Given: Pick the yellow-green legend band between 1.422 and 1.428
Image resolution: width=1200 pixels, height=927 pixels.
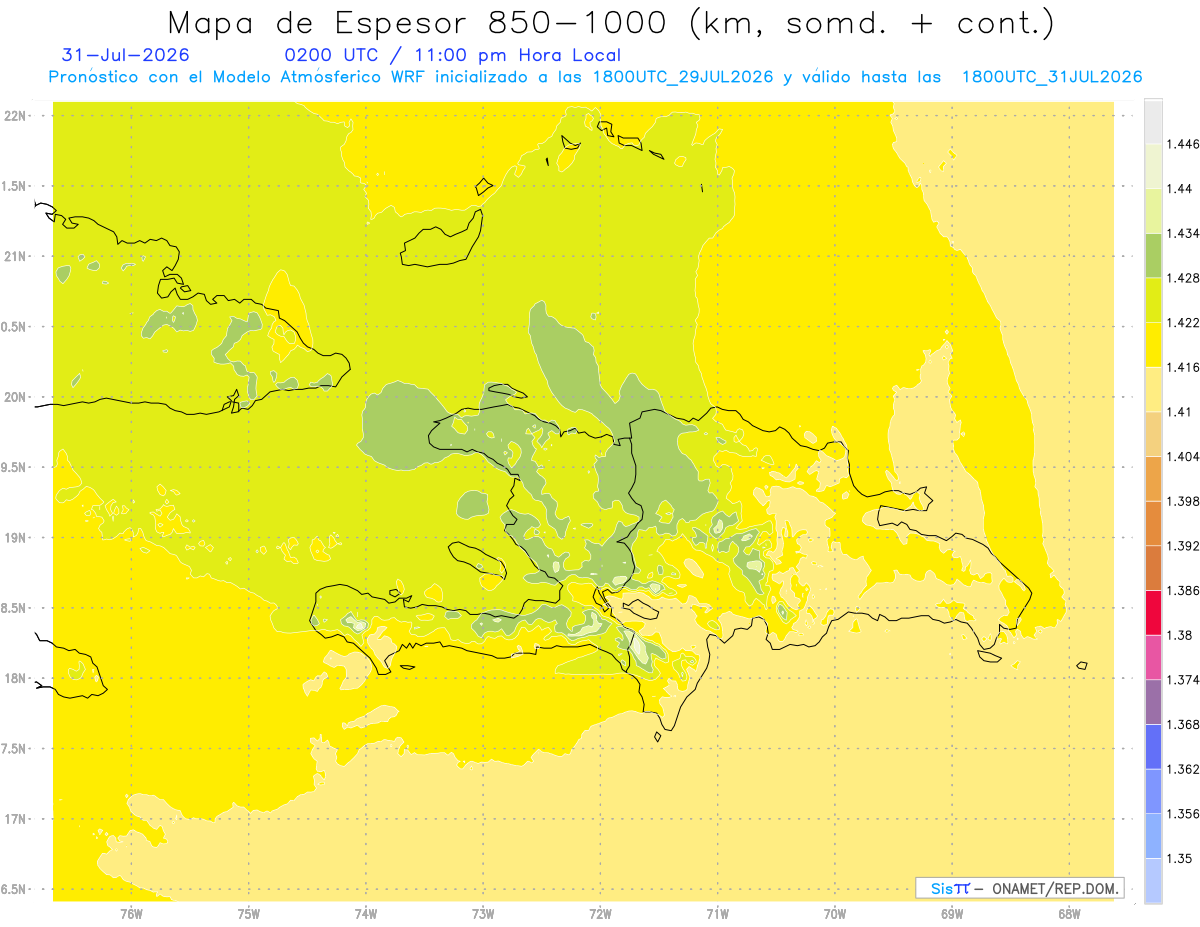Looking at the screenshot, I should (1153, 300).
